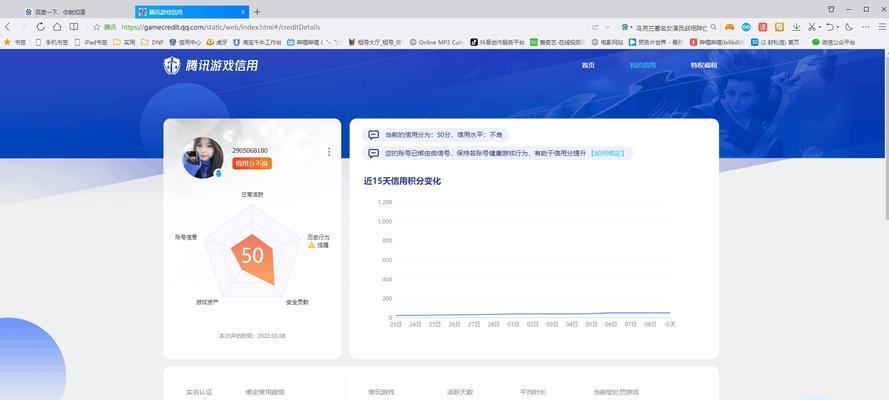889x400 pixels.
Task: Click the 腾讯游戏信用 shield logo
Action: point(172,66)
